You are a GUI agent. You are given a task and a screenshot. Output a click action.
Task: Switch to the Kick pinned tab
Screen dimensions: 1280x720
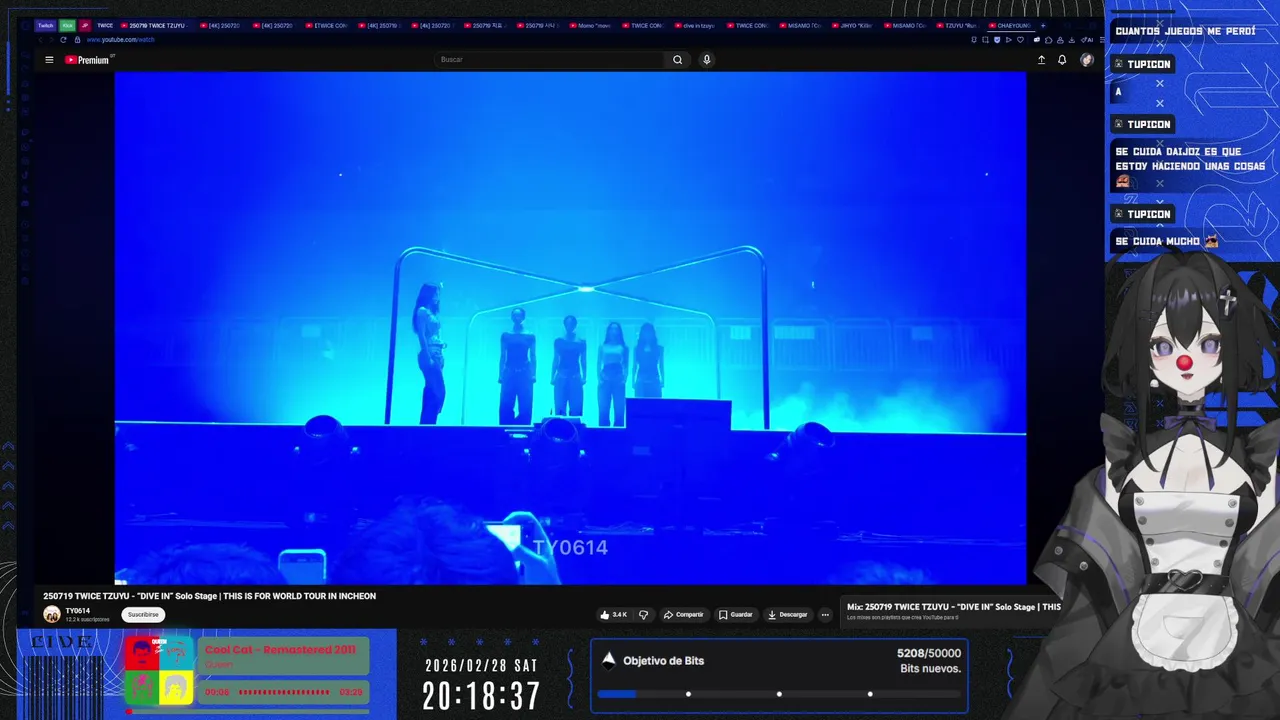coord(67,25)
